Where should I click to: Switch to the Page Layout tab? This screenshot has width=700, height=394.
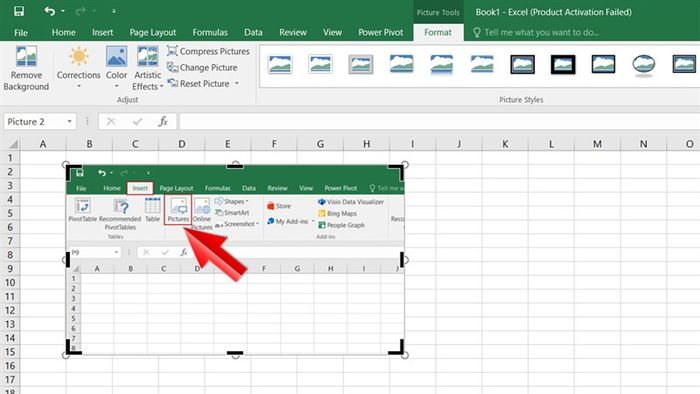point(153,32)
